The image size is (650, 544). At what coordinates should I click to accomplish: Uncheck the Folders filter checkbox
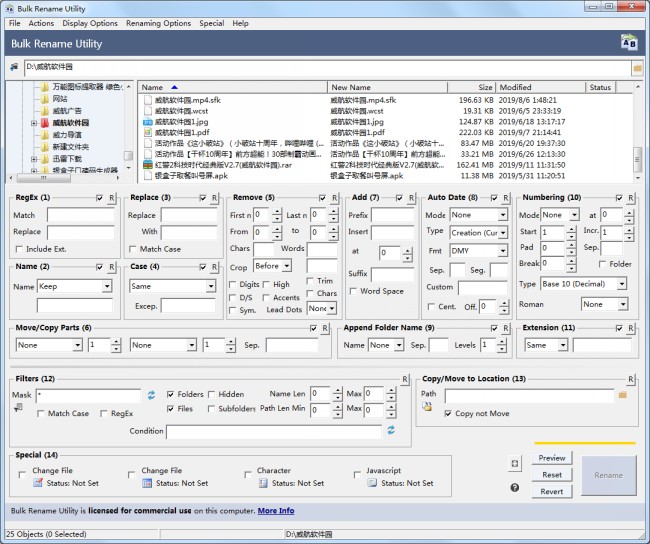point(170,394)
